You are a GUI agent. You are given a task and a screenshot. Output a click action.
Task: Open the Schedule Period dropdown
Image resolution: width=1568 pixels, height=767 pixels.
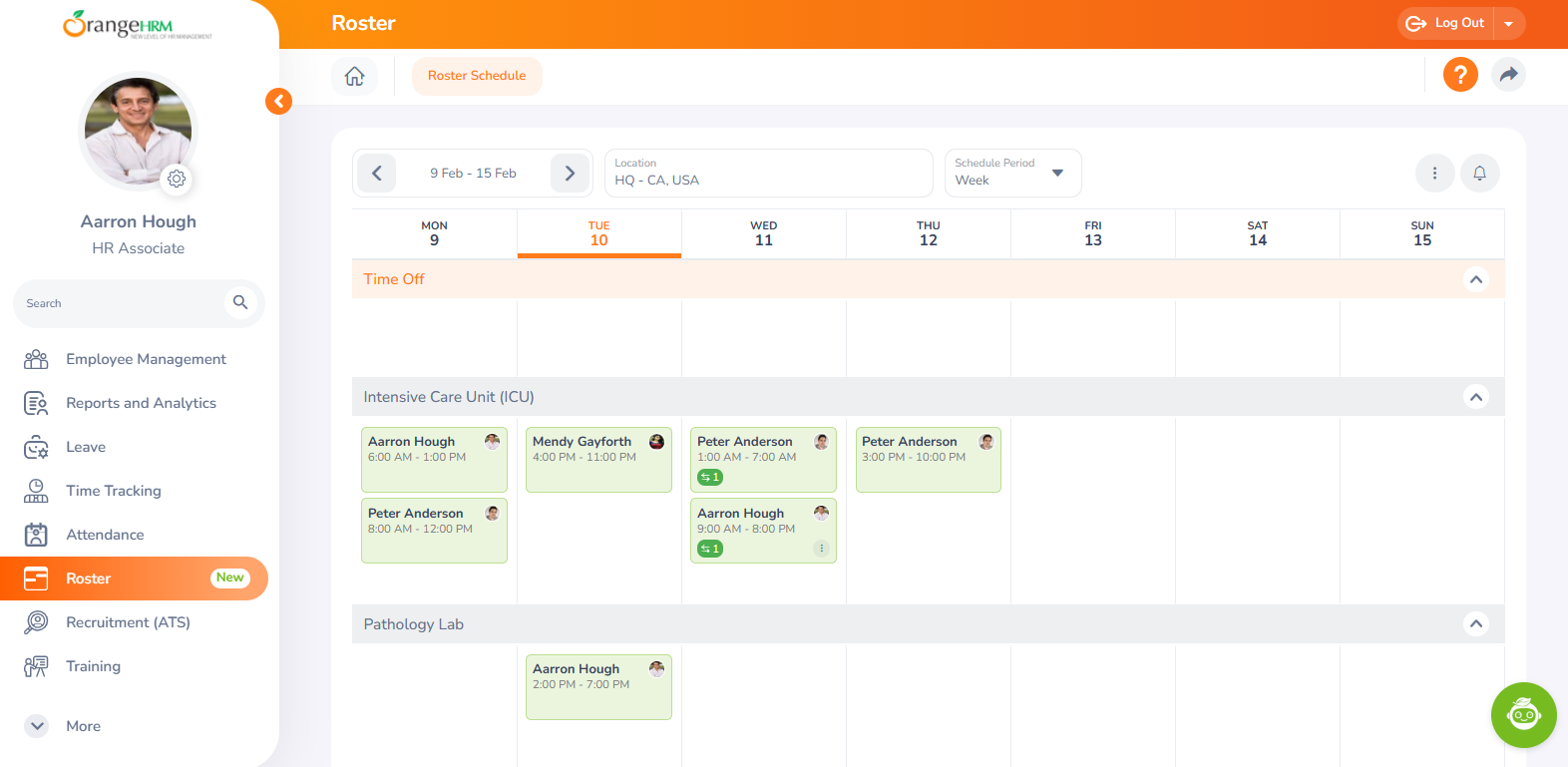(x=1012, y=174)
